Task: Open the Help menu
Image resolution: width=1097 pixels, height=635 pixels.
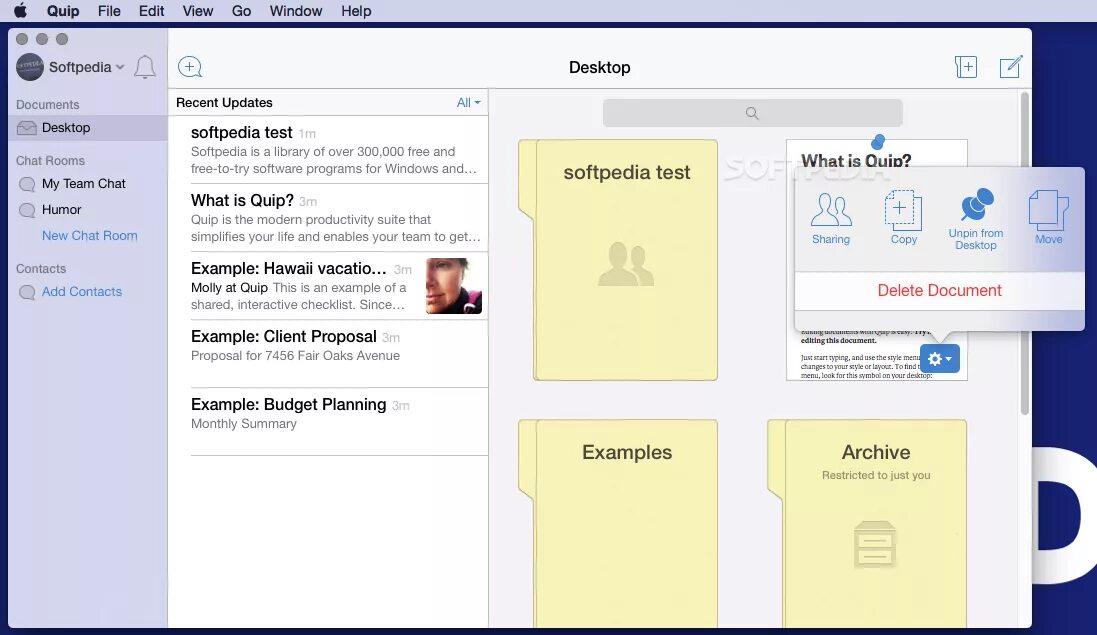Action: pyautogui.click(x=356, y=11)
